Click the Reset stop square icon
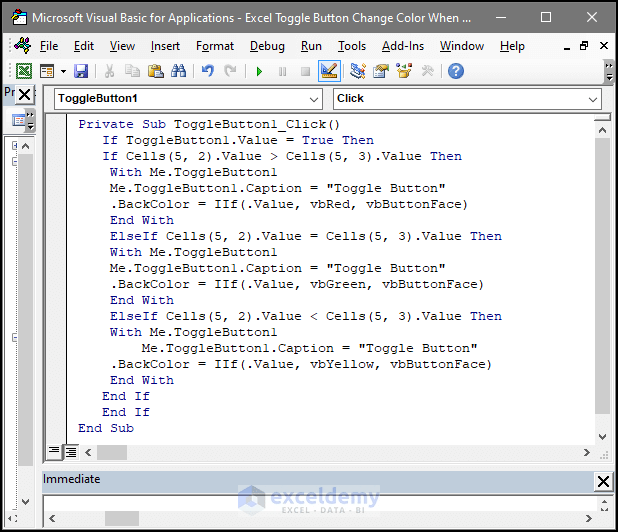This screenshot has height=532, width=618. [x=305, y=71]
